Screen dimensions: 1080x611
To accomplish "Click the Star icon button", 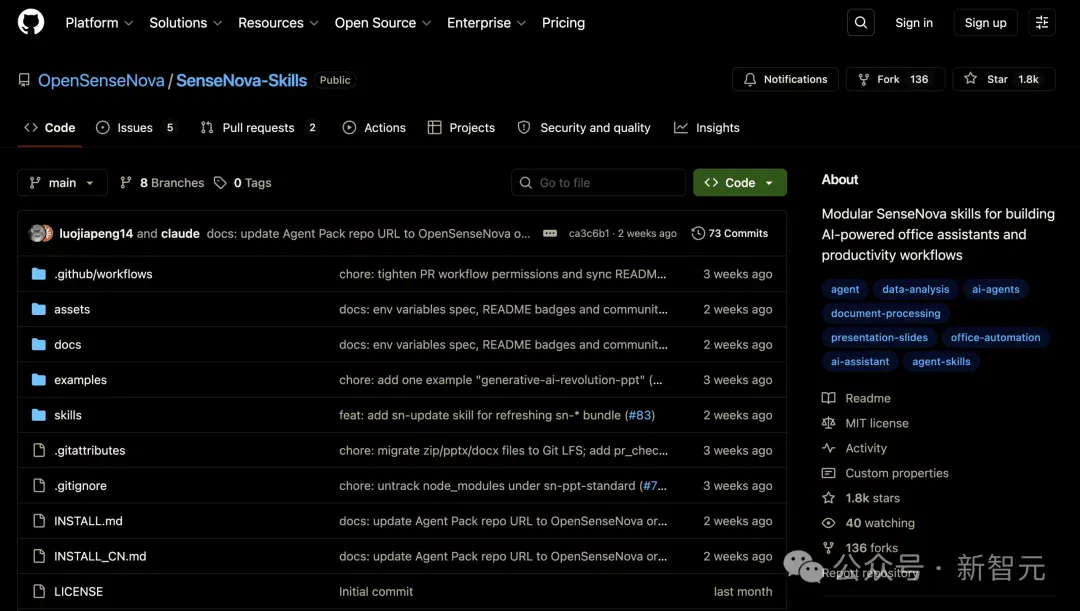I will [970, 79].
